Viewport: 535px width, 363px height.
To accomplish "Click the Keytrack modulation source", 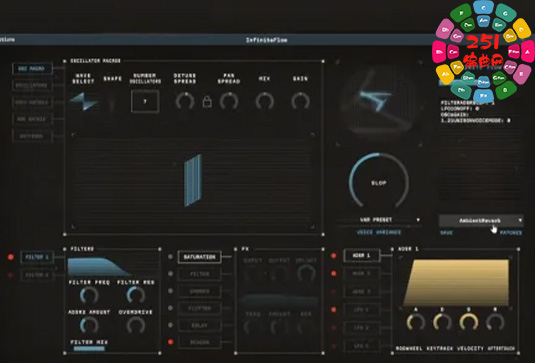I will tap(440, 348).
